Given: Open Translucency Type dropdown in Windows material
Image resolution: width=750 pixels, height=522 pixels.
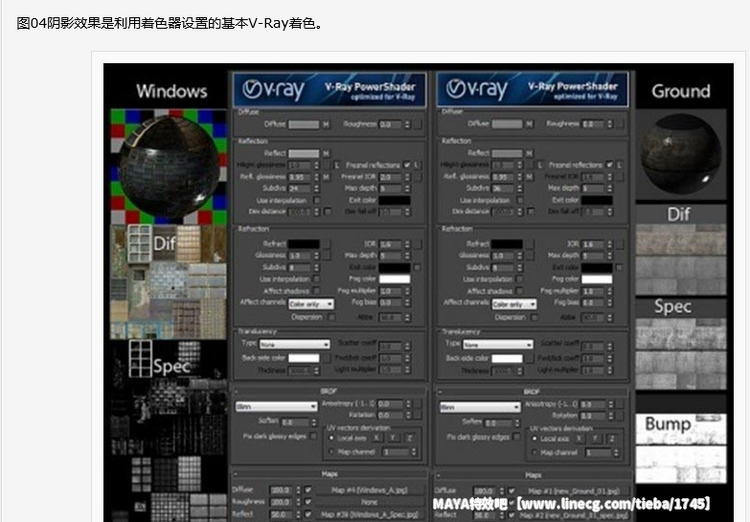Looking at the screenshot, I should tap(295, 344).
